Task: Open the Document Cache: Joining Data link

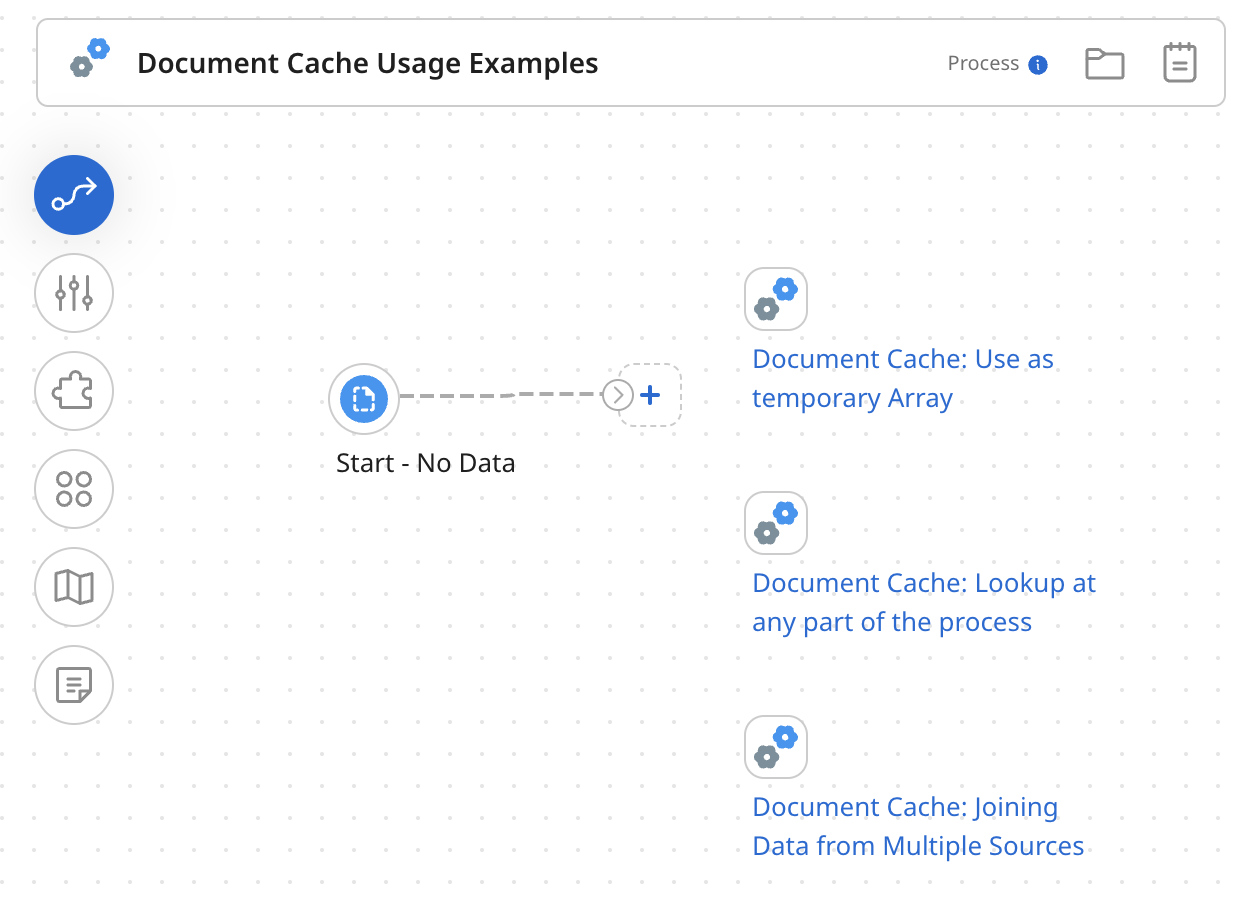Action: 918,826
